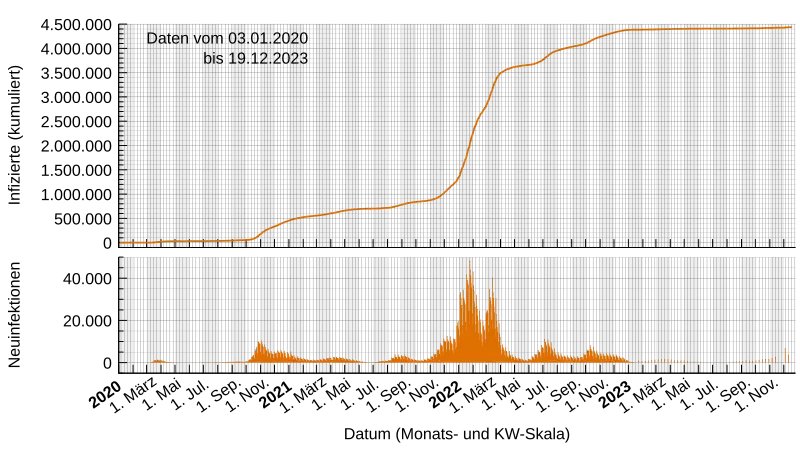
Task: Click the thin orange spike at the lower chart's right end
Action: 785,354
